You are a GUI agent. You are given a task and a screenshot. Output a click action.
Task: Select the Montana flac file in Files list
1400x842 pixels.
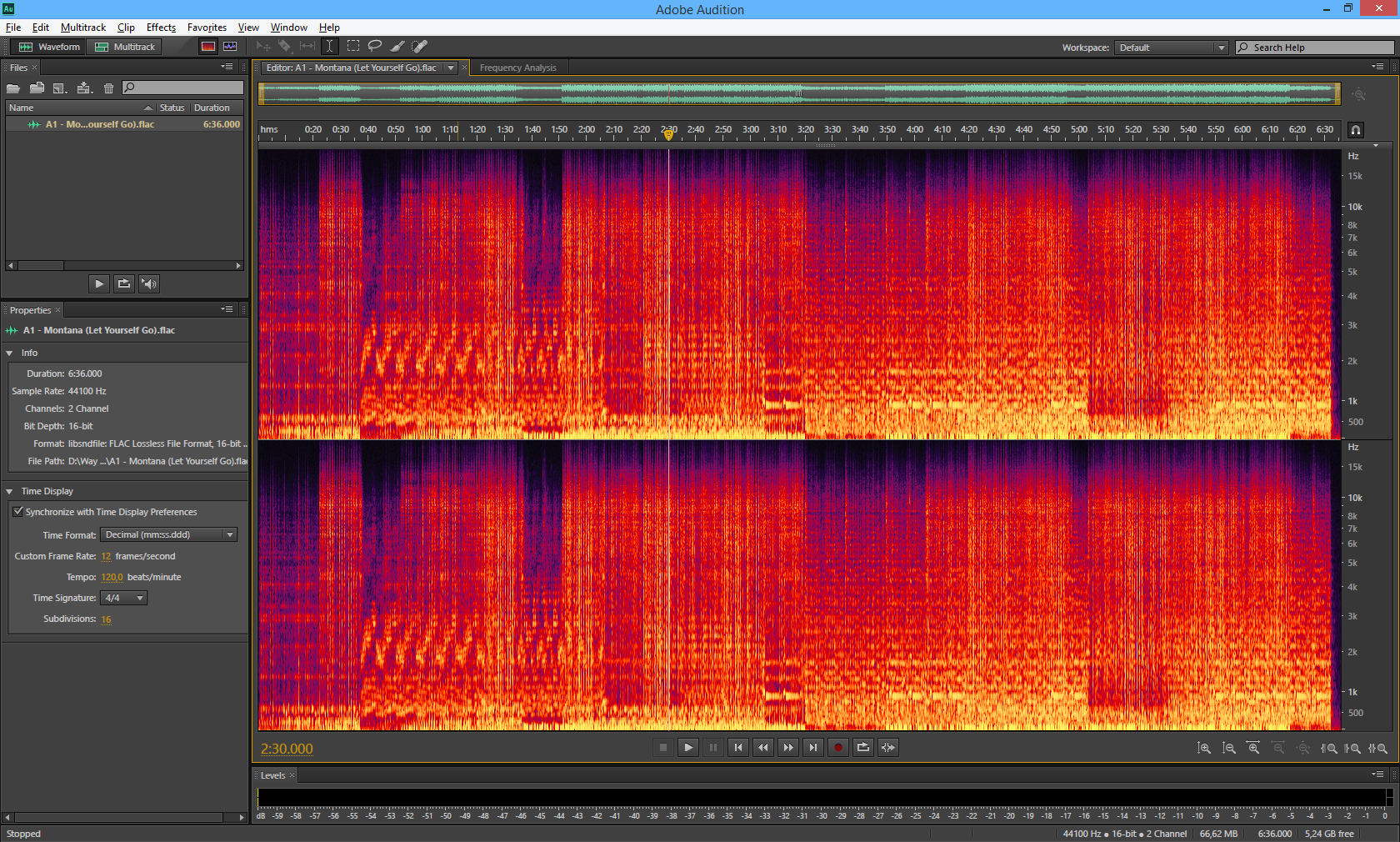point(124,124)
